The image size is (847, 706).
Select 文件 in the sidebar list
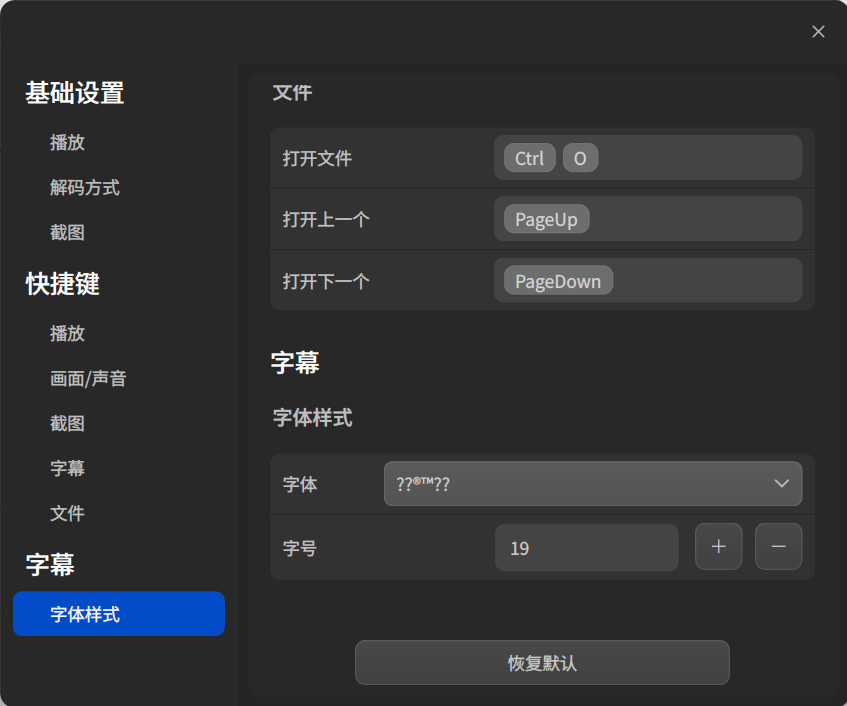coord(68,514)
